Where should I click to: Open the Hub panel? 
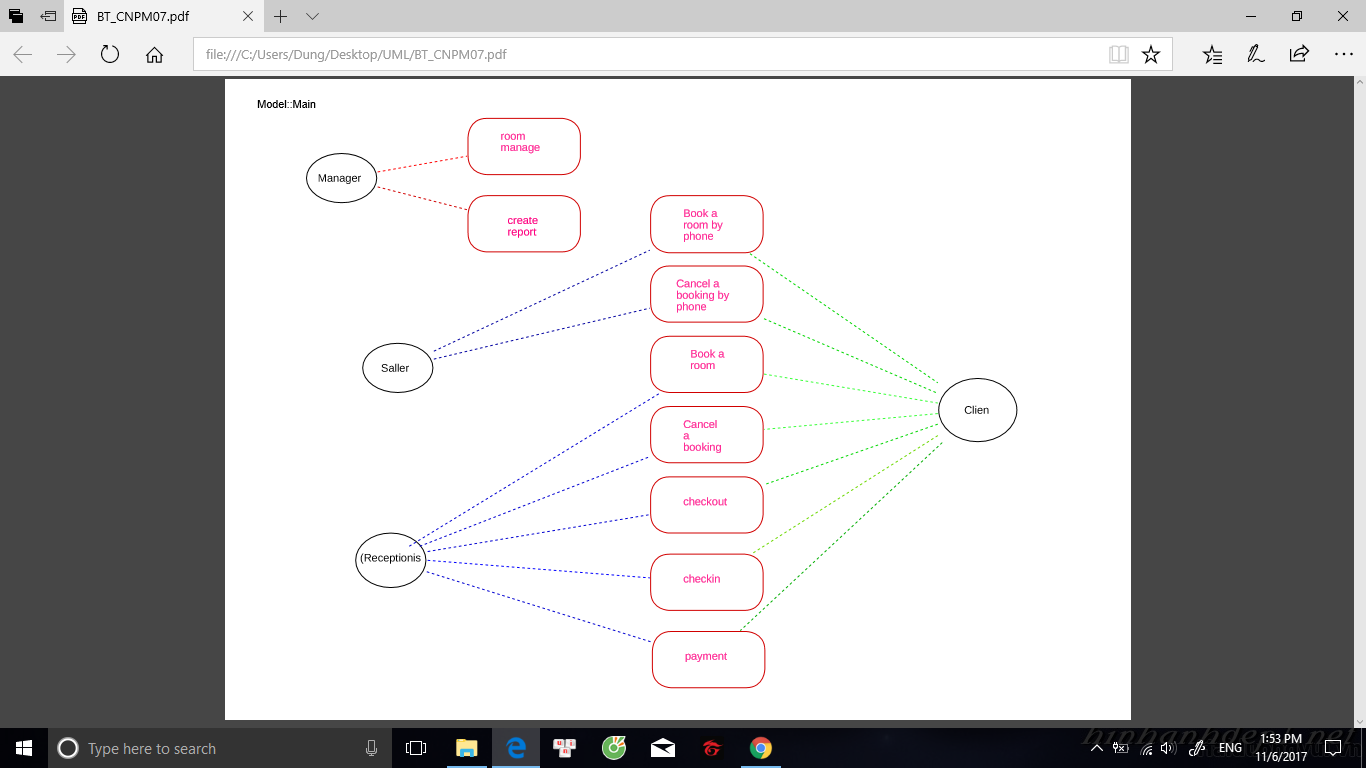coord(1212,54)
